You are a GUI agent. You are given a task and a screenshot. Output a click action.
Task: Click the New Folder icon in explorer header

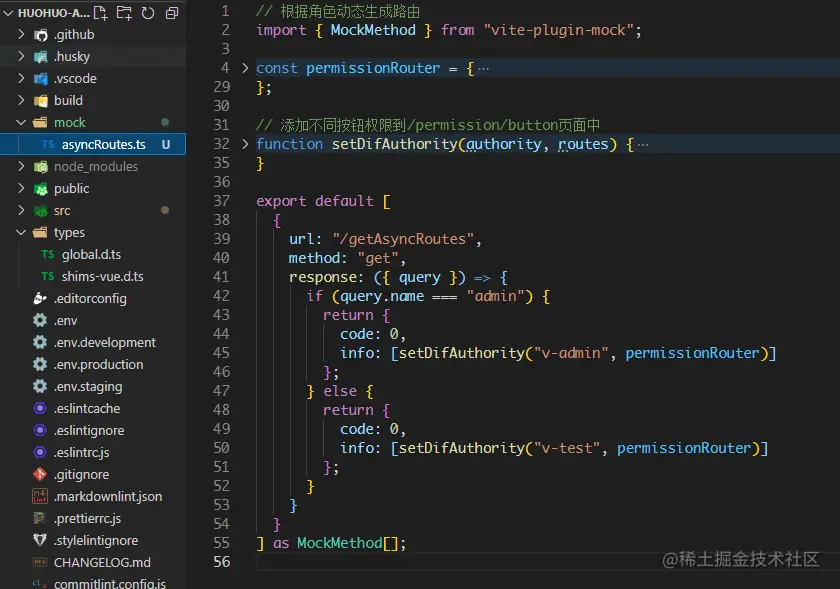point(124,13)
